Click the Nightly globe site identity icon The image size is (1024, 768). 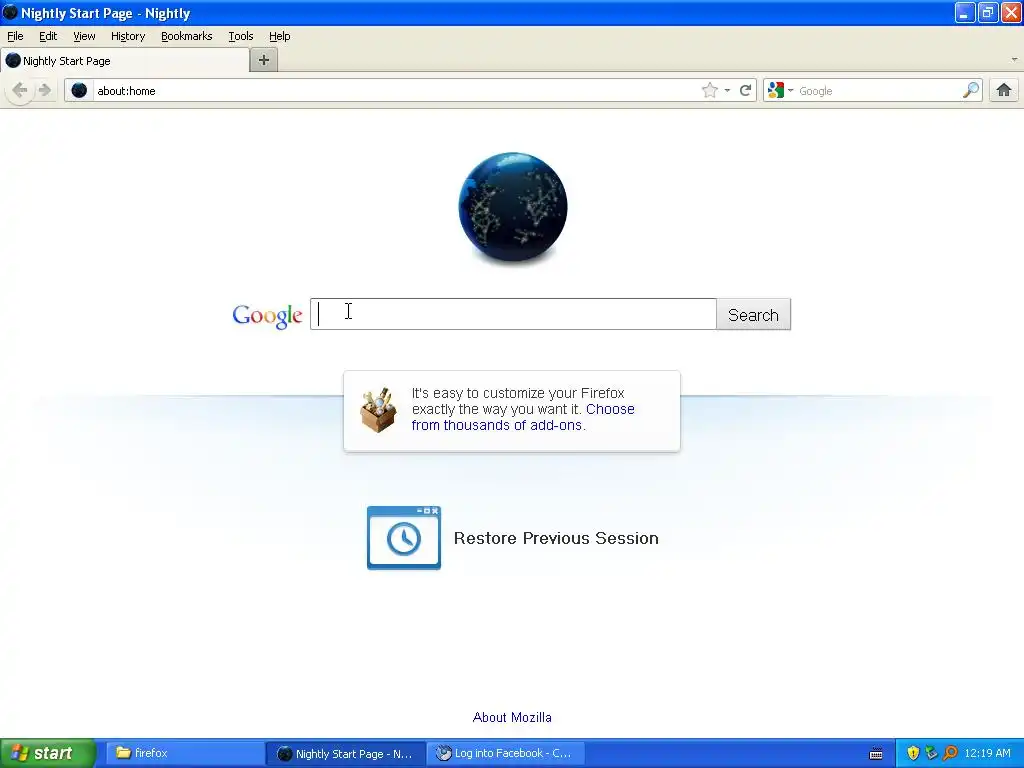pos(79,90)
